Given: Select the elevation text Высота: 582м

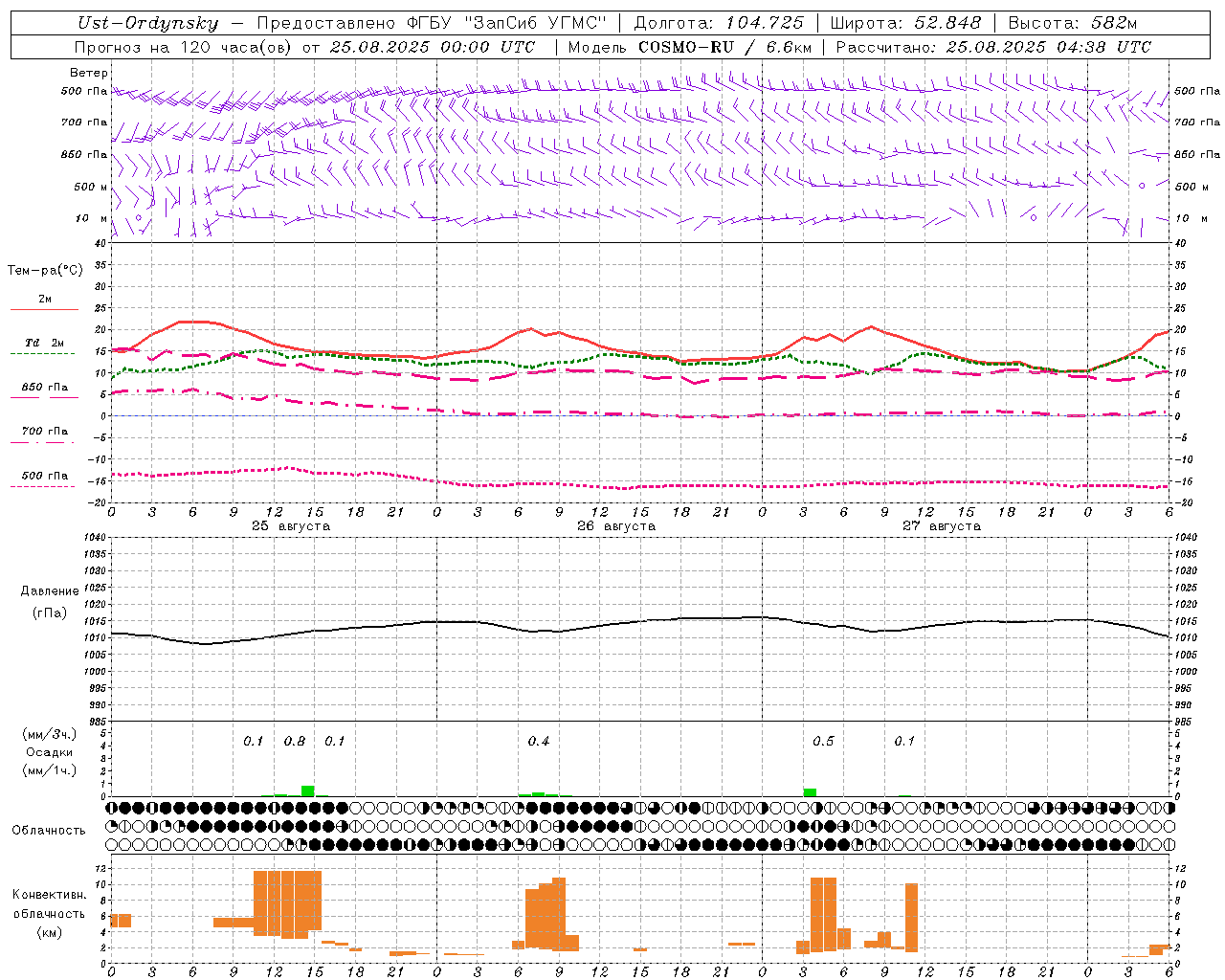Looking at the screenshot, I should pyautogui.click(x=1073, y=23).
